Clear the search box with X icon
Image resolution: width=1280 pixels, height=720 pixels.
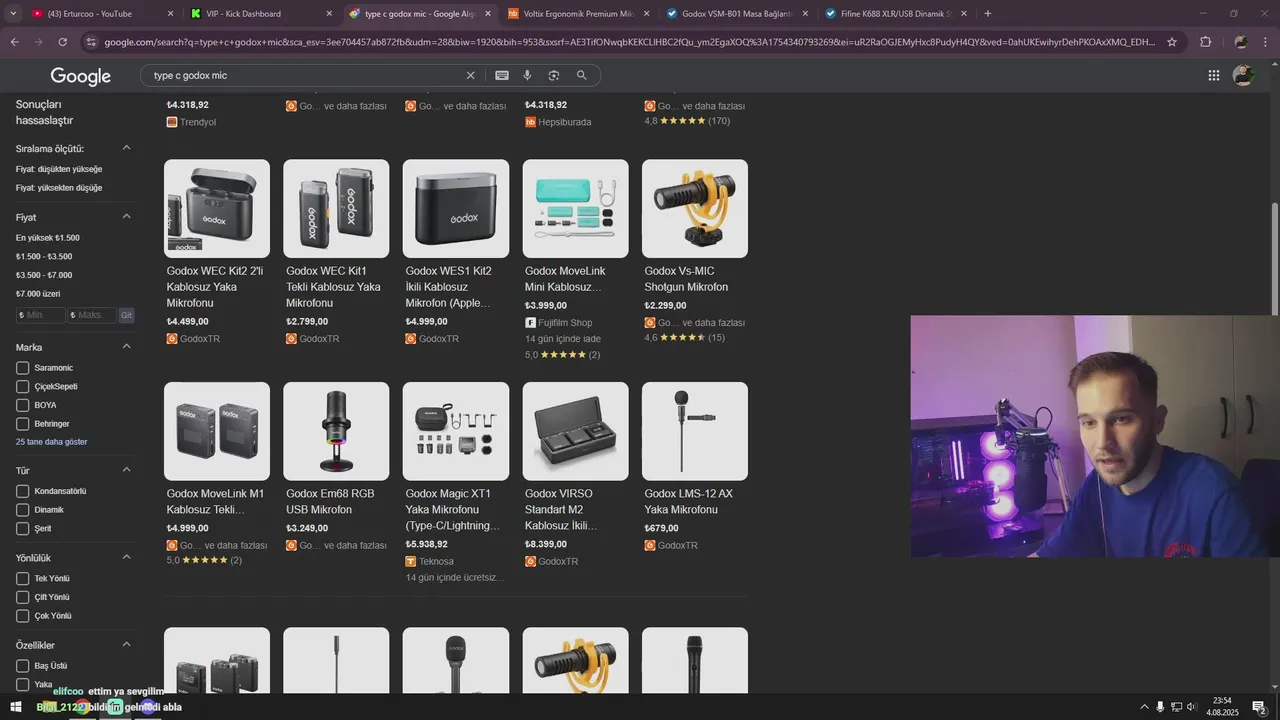(470, 75)
